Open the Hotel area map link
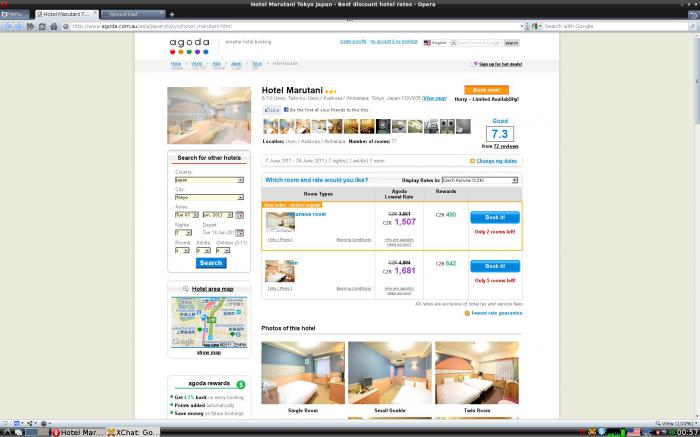700x437 pixels. click(x=212, y=289)
